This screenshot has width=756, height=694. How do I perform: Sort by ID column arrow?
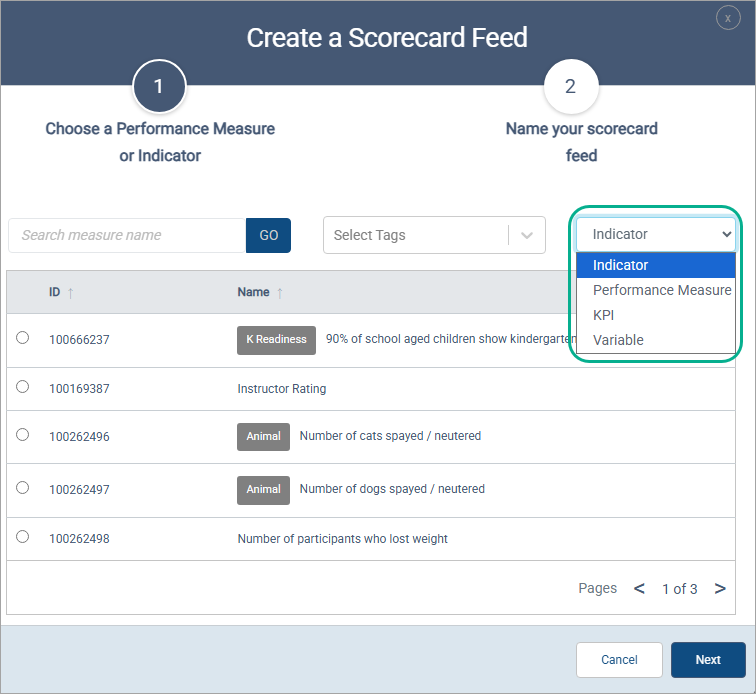coord(70,293)
